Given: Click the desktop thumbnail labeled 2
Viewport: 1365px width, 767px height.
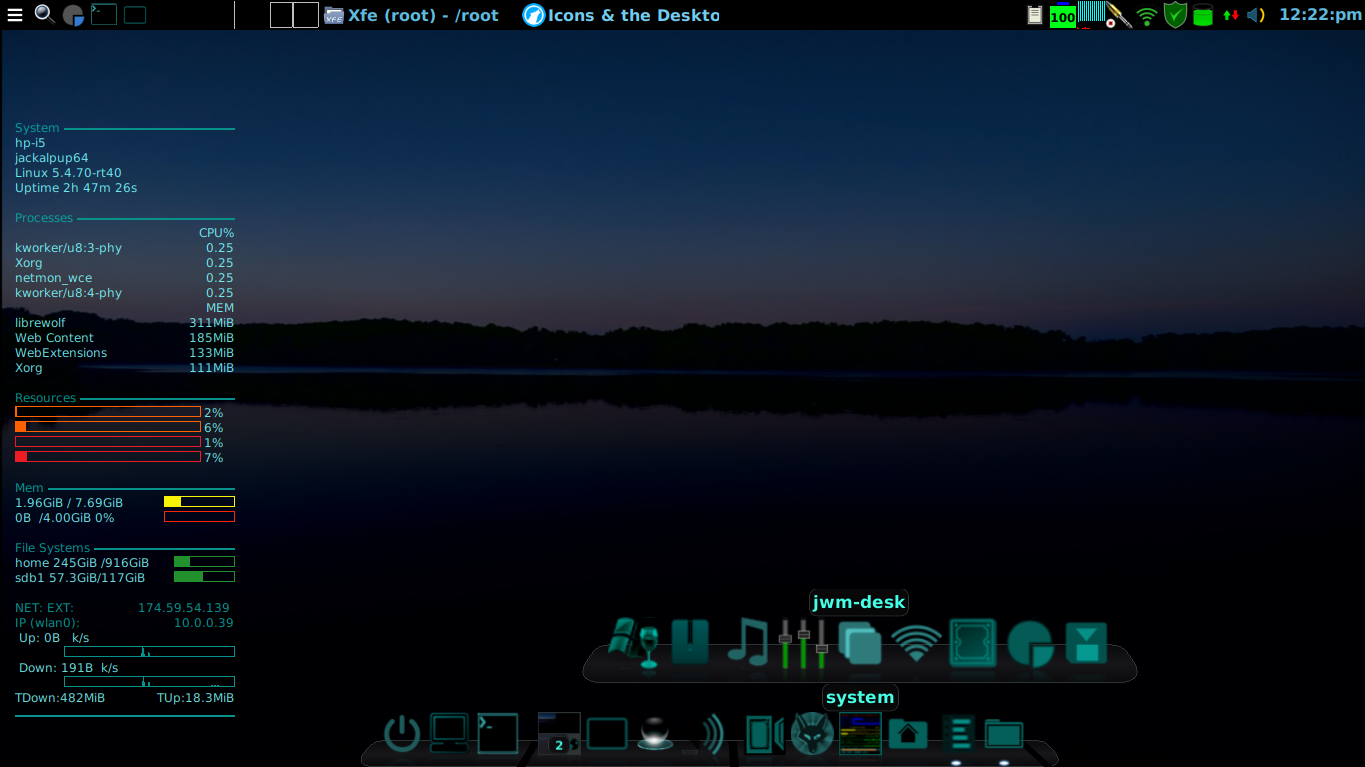Looking at the screenshot, I should 559,733.
